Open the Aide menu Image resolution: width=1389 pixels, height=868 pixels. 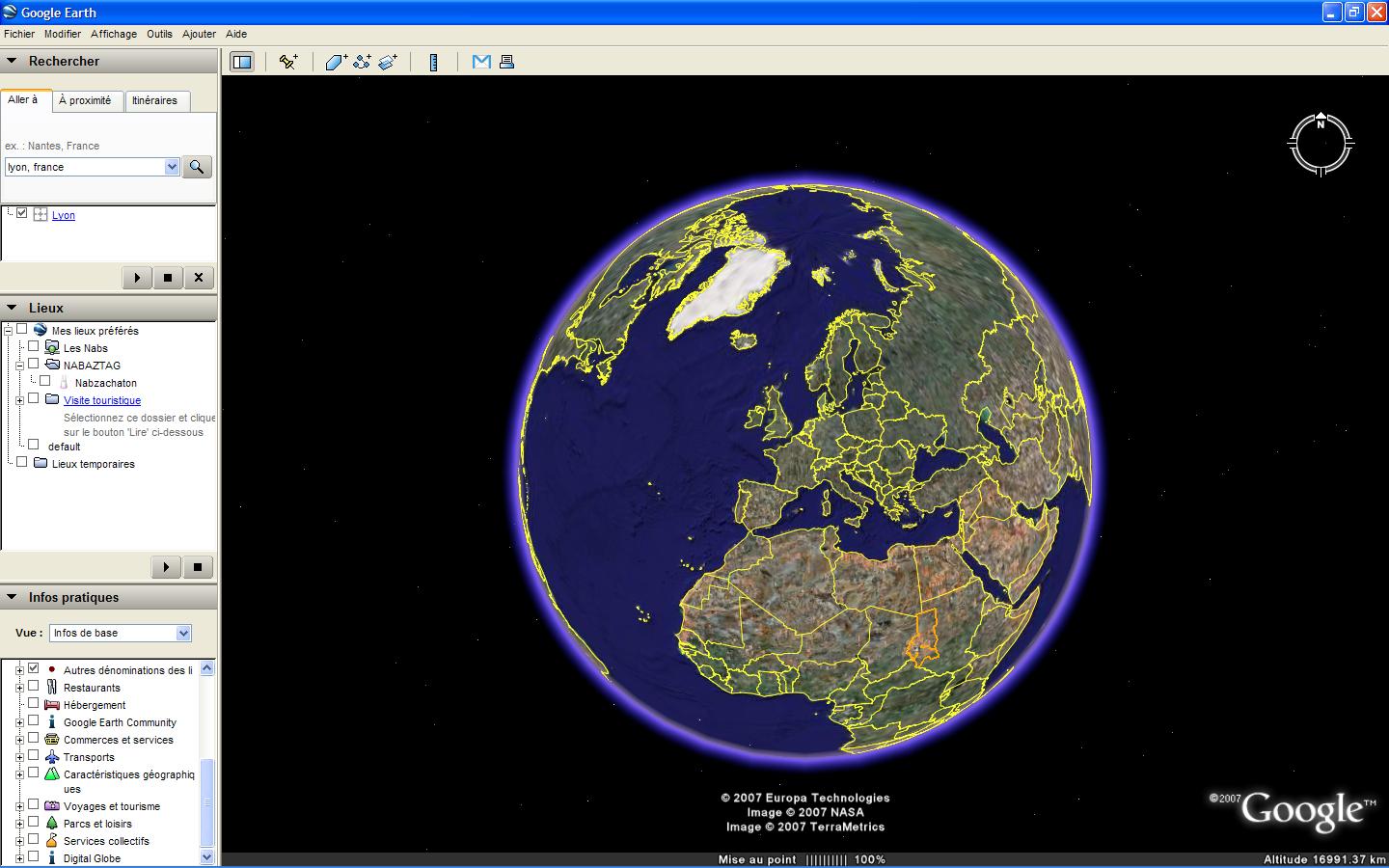tap(236, 34)
